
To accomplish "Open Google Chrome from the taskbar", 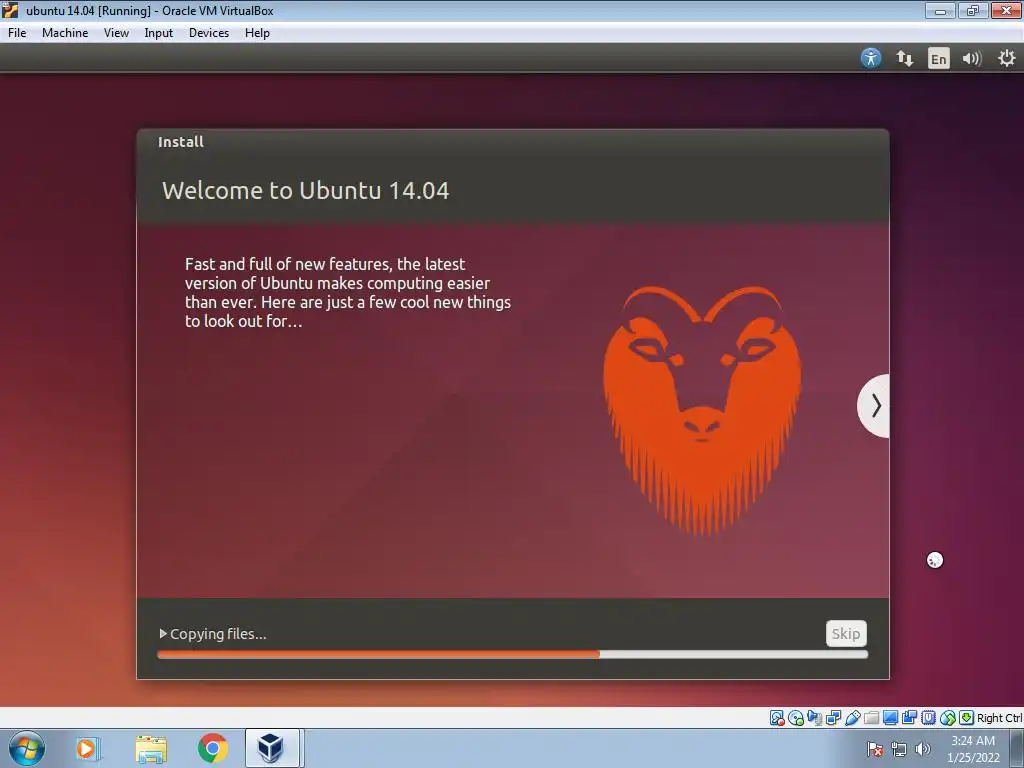I will 213,748.
